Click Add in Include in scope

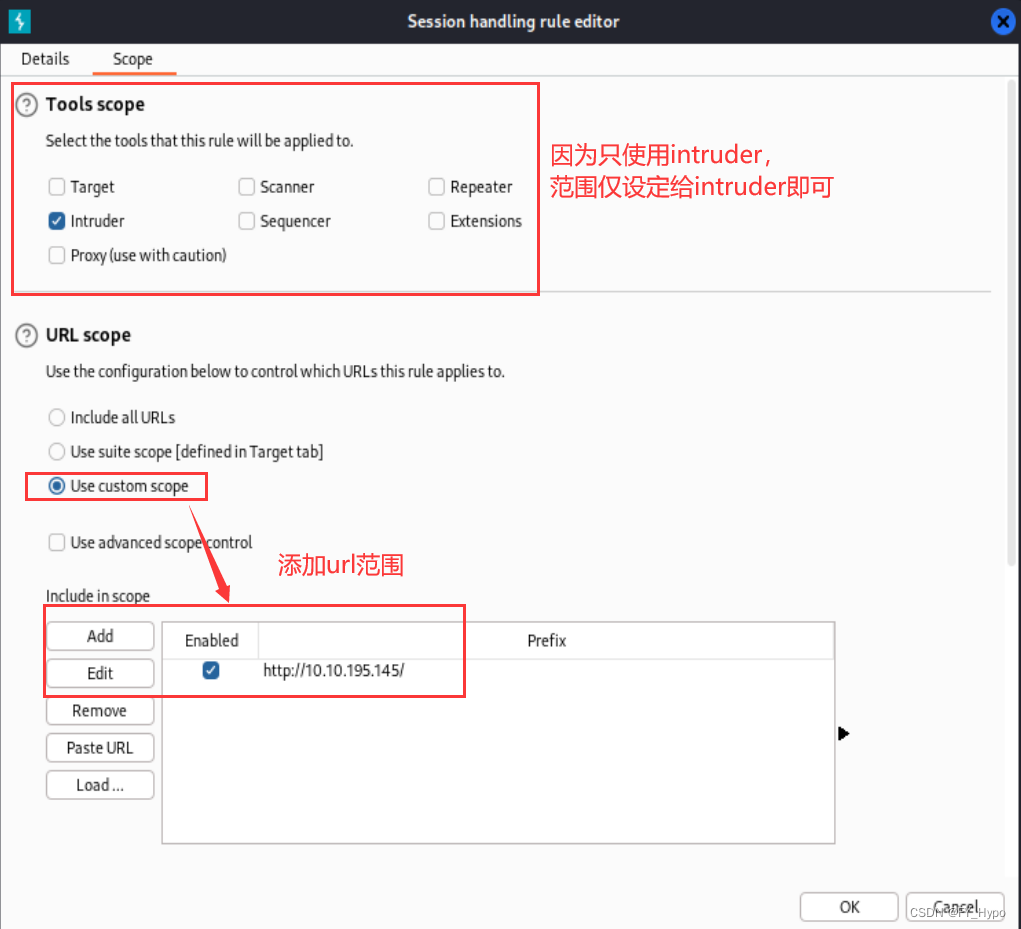(x=100, y=636)
